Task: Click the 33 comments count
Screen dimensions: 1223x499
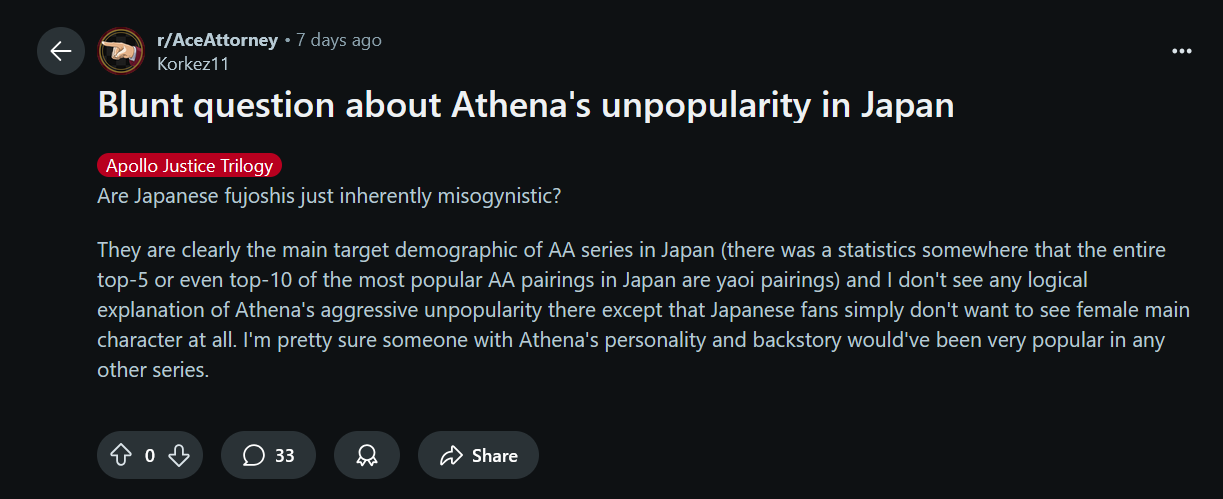Action: (285, 456)
